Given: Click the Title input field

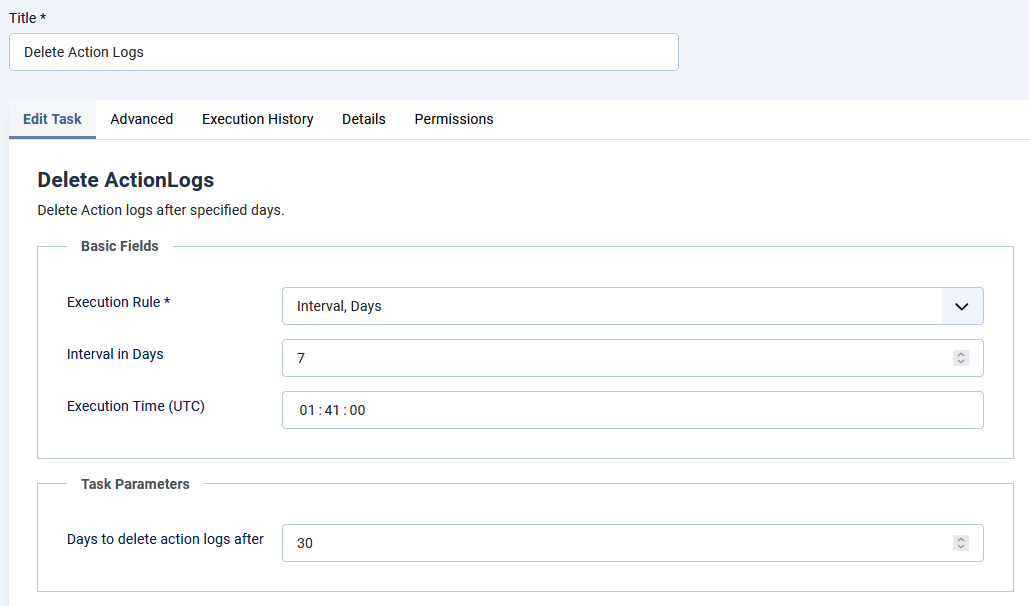Looking at the screenshot, I should point(343,52).
